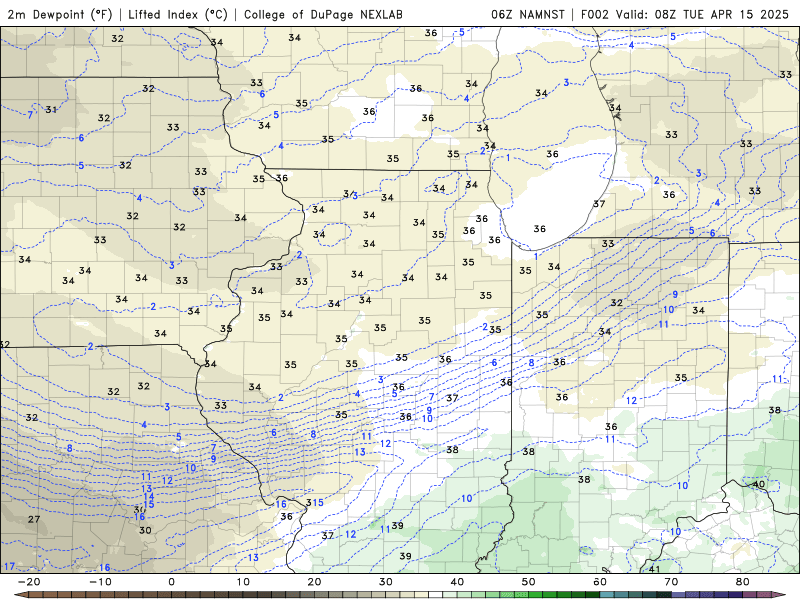Click the 50 label on the color scale

pos(529,582)
